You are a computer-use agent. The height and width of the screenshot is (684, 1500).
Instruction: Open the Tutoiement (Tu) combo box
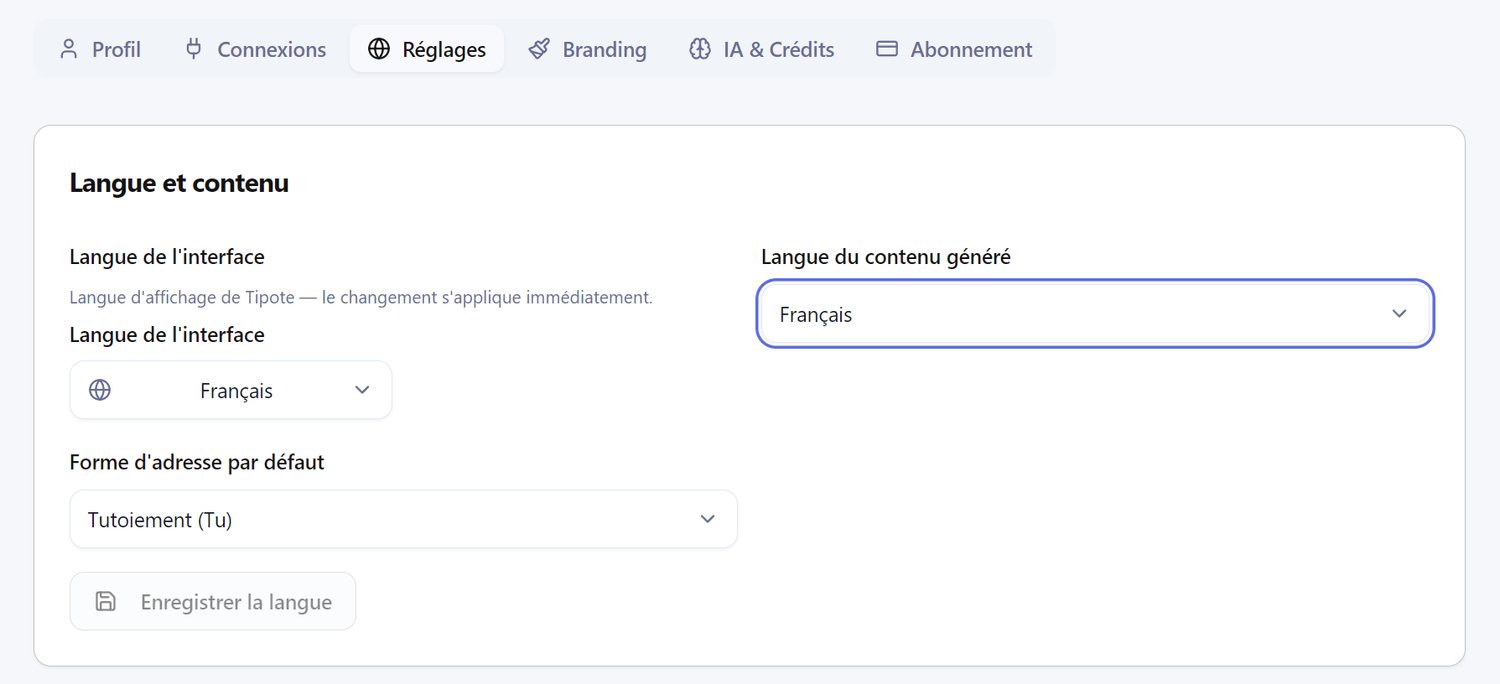400,519
